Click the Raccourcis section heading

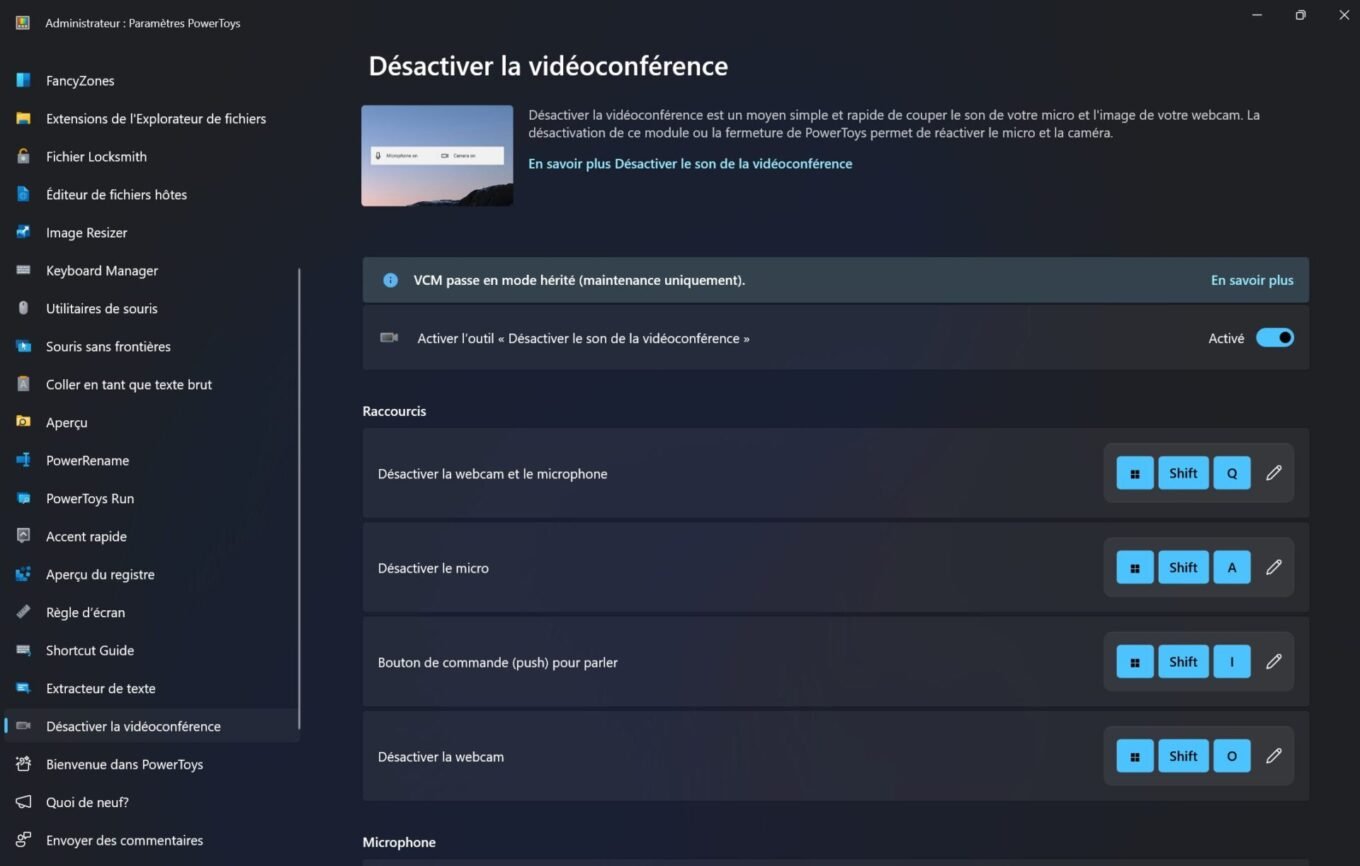(394, 411)
